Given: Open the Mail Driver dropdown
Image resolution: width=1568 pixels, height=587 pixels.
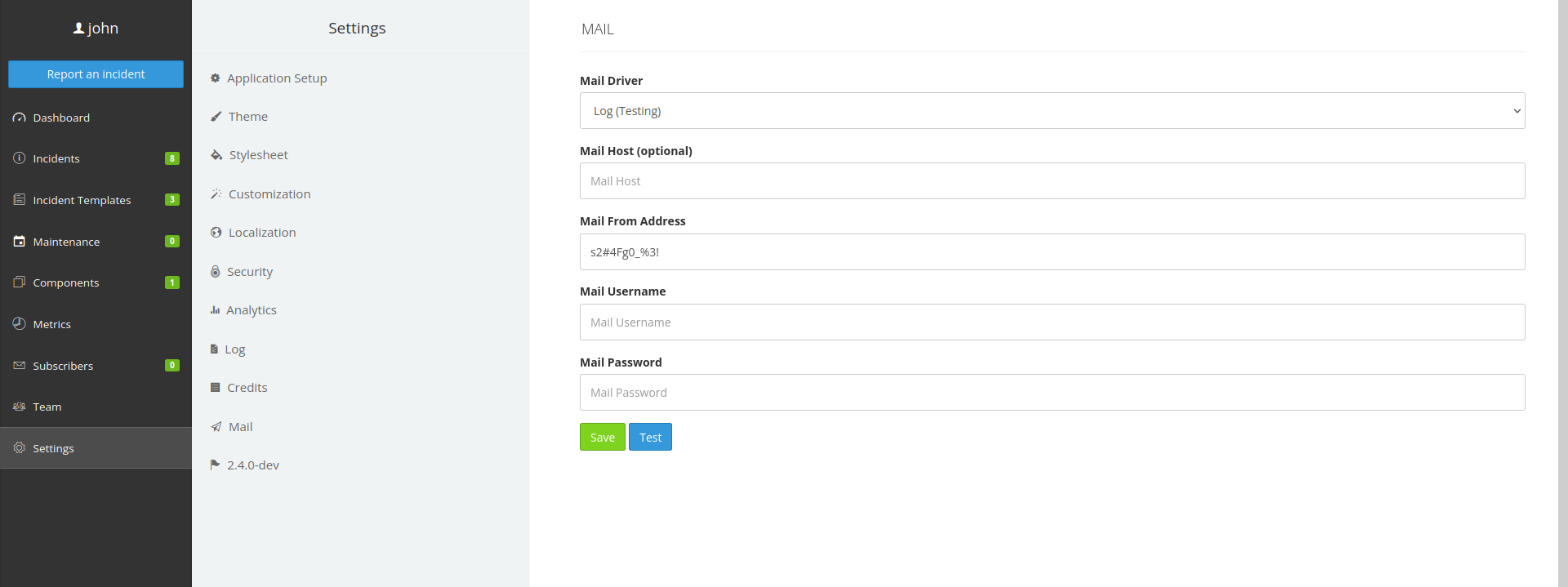Looking at the screenshot, I should (1052, 111).
